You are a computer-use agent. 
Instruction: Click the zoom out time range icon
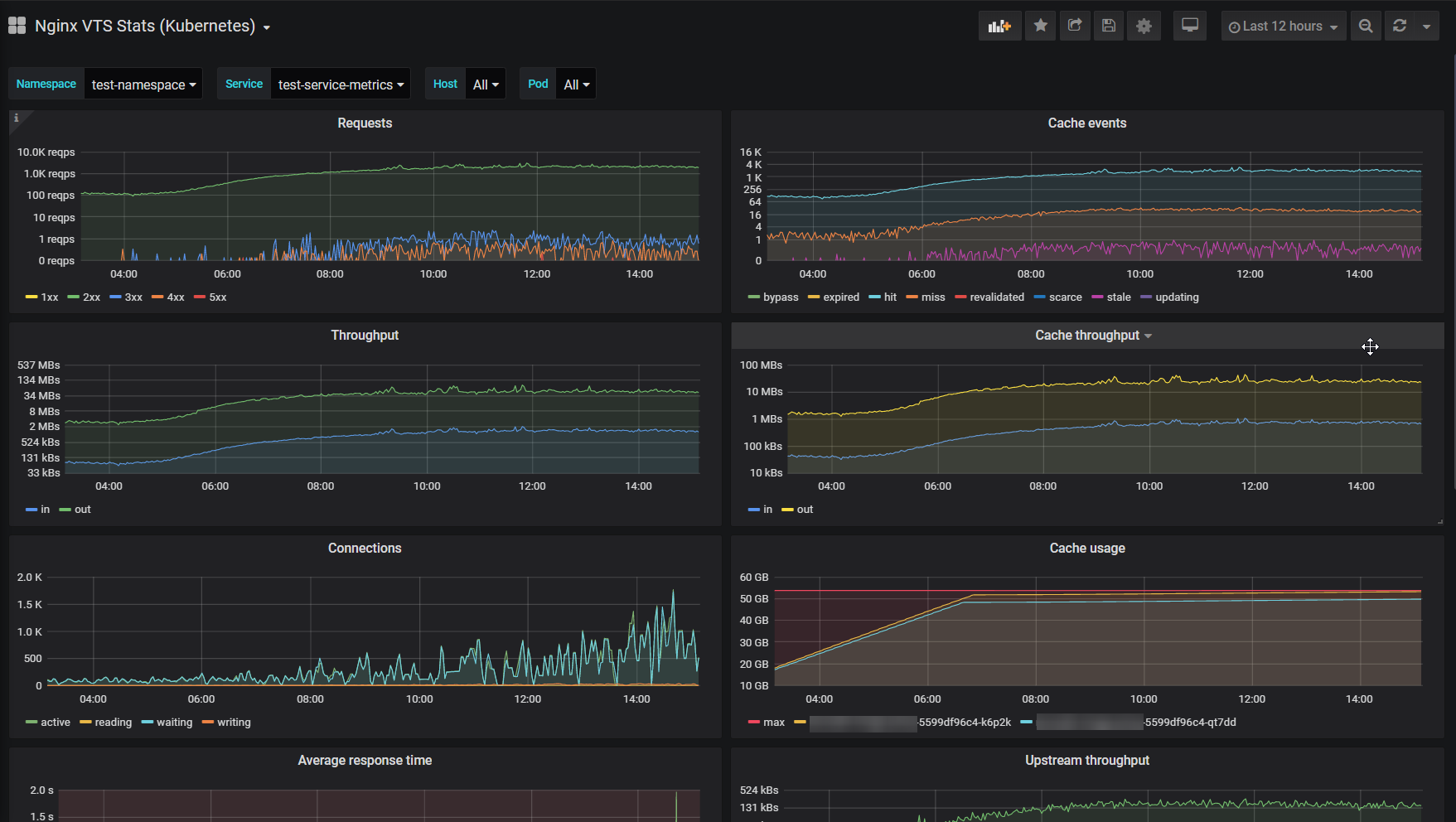click(1366, 27)
